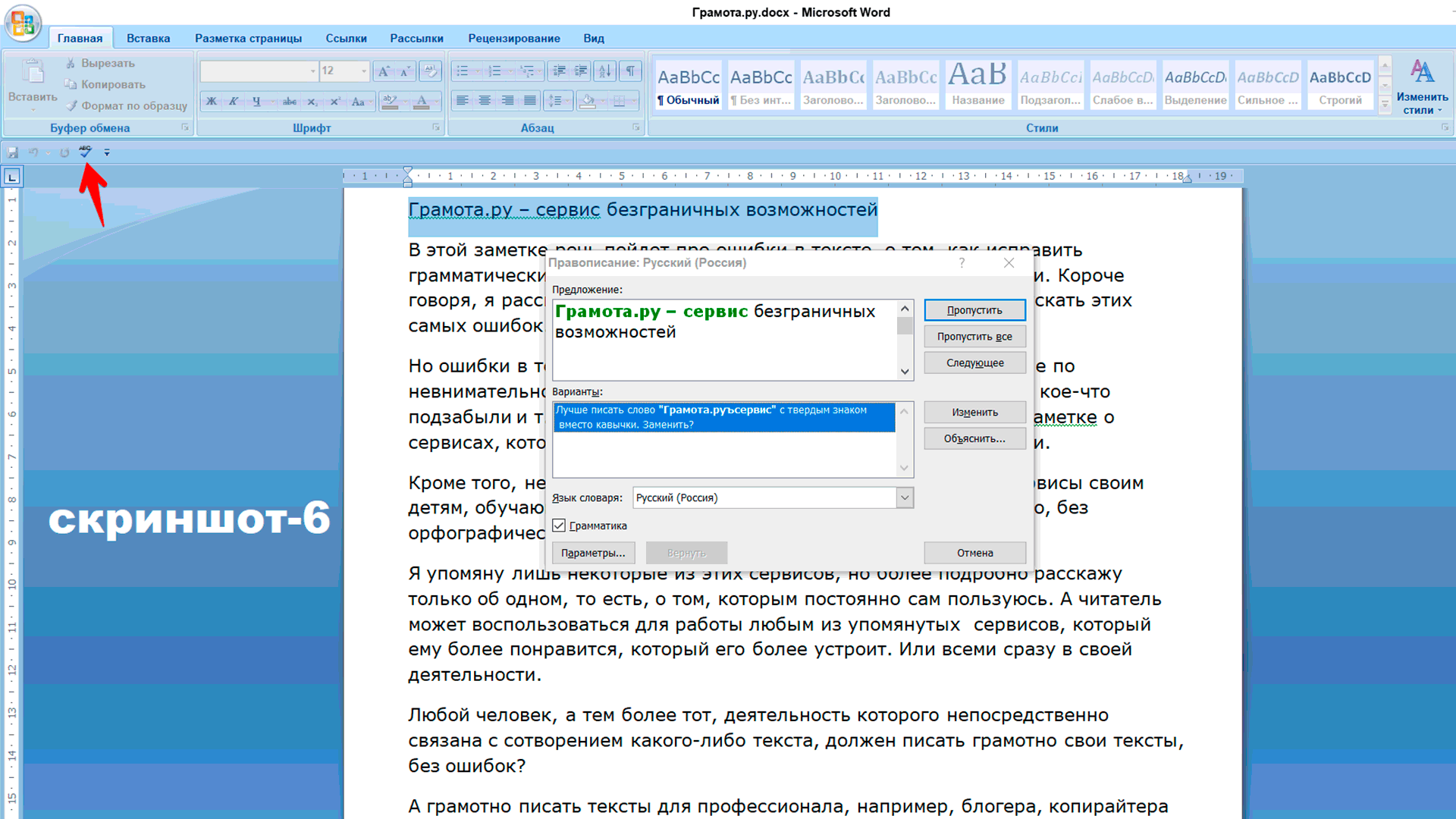Toggle italic formatting (К)
This screenshot has height=819, width=1456.
(234, 101)
